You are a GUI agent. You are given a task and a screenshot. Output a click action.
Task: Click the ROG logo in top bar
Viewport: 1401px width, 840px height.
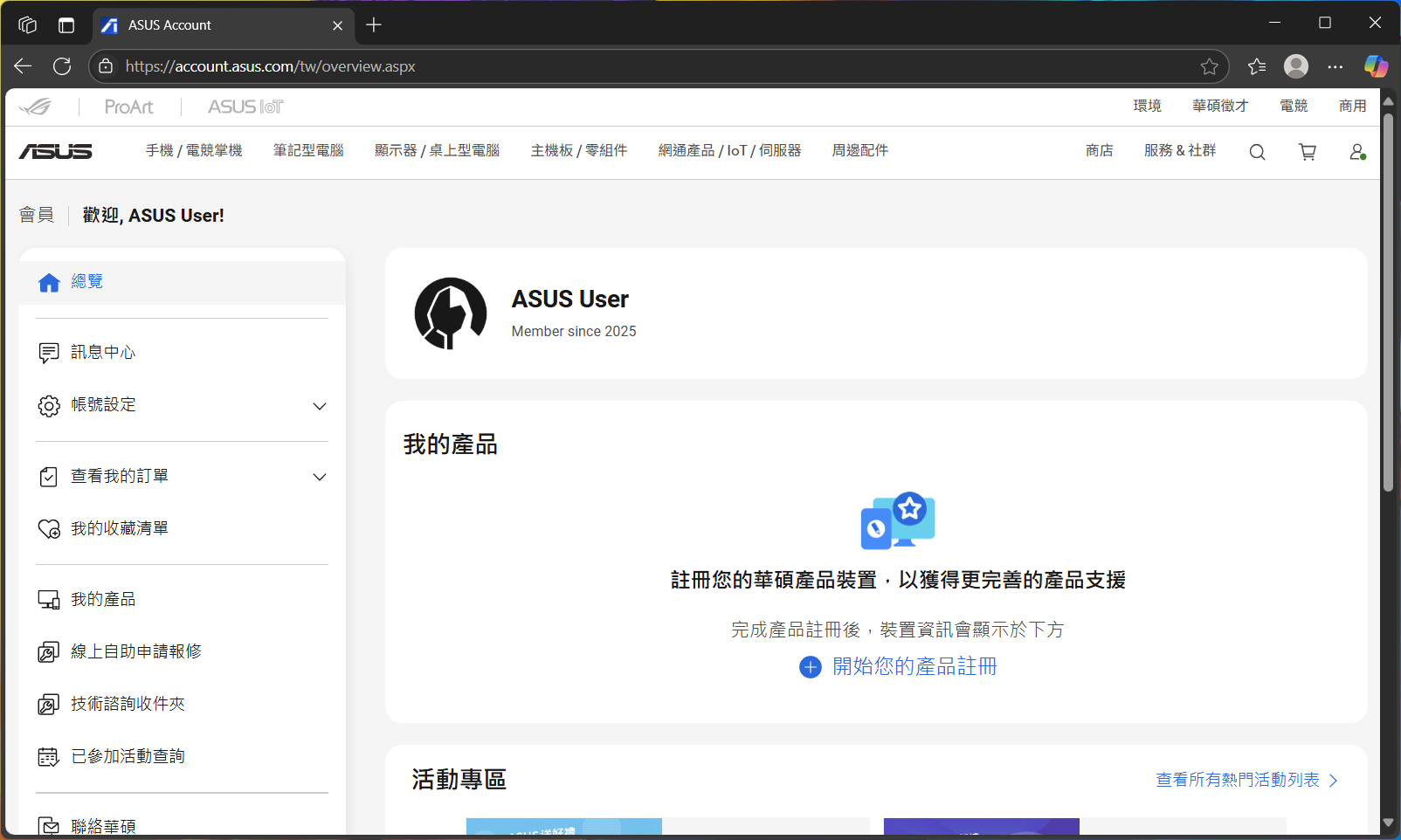[x=36, y=107]
